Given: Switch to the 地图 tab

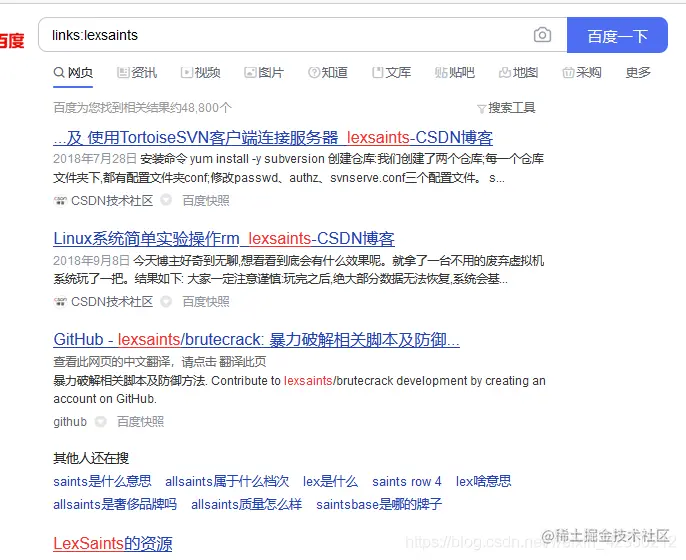Looking at the screenshot, I should tap(518, 72).
